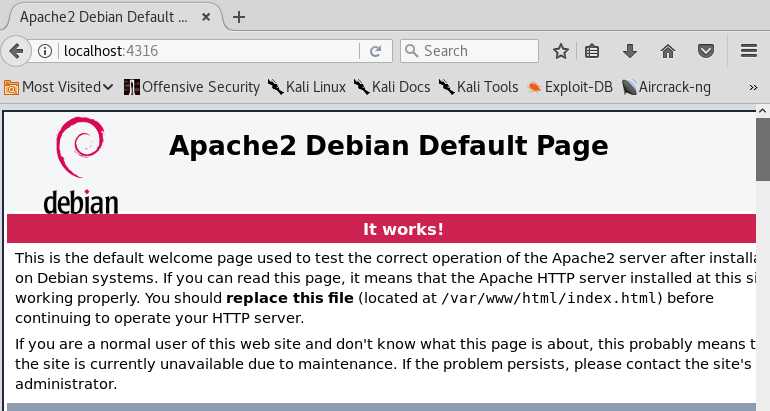
Task: Select the Apache2 Debian Default tab
Action: [x=113, y=18]
